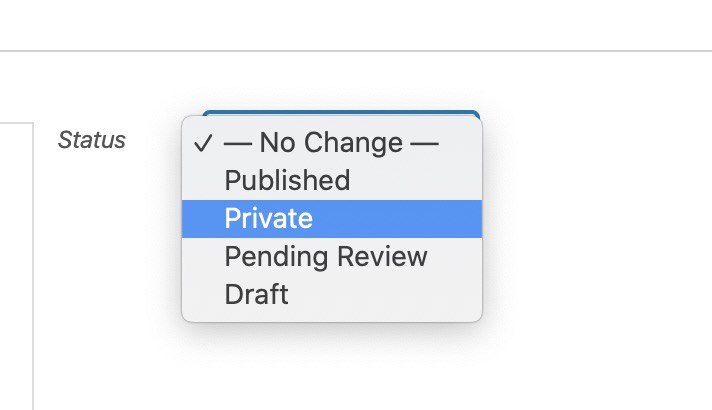Choose Published from the Status list
Screen dimensions: 712x410
pyautogui.click(x=287, y=181)
